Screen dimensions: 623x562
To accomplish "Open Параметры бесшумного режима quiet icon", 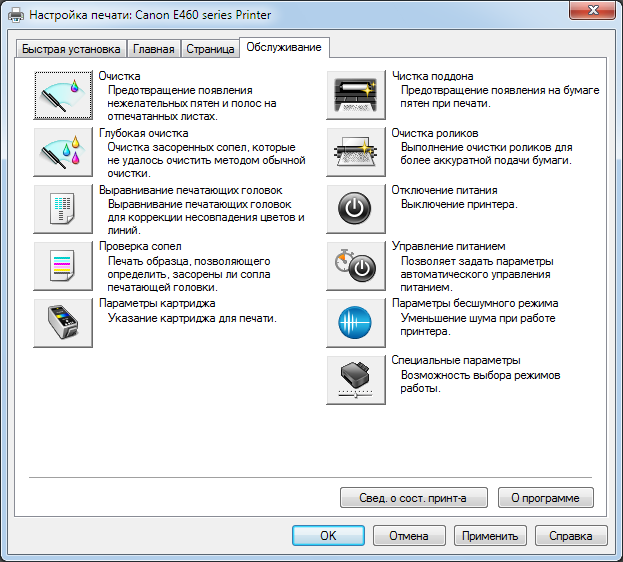I will click(356, 322).
